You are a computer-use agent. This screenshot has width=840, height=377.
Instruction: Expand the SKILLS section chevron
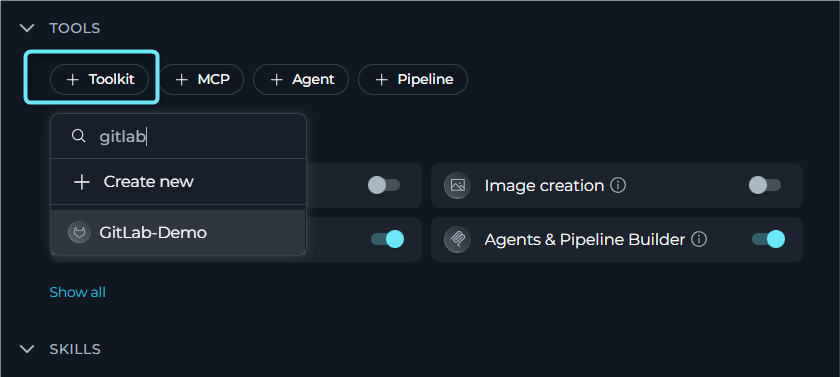pos(27,349)
